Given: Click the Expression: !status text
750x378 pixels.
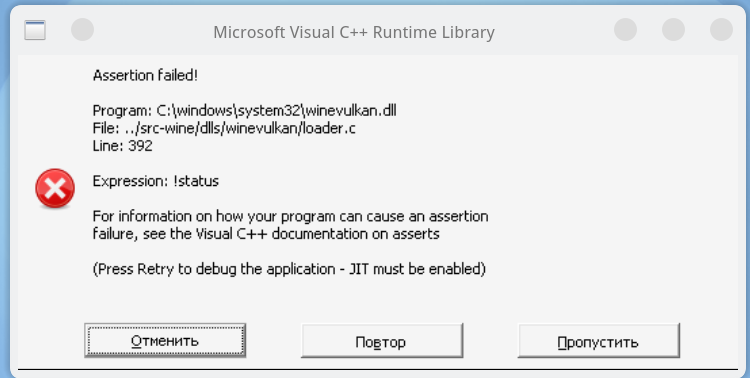Looking at the screenshot, I should [155, 181].
